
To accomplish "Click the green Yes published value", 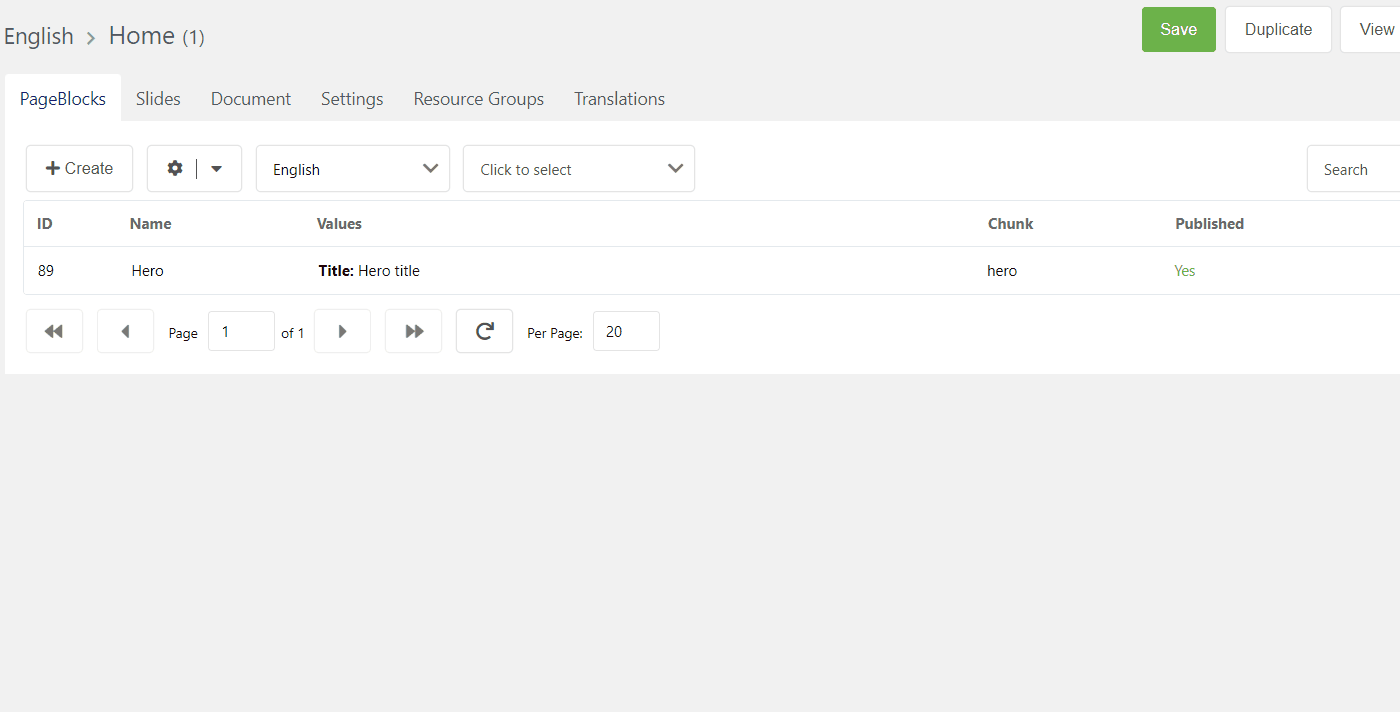I will [1185, 271].
